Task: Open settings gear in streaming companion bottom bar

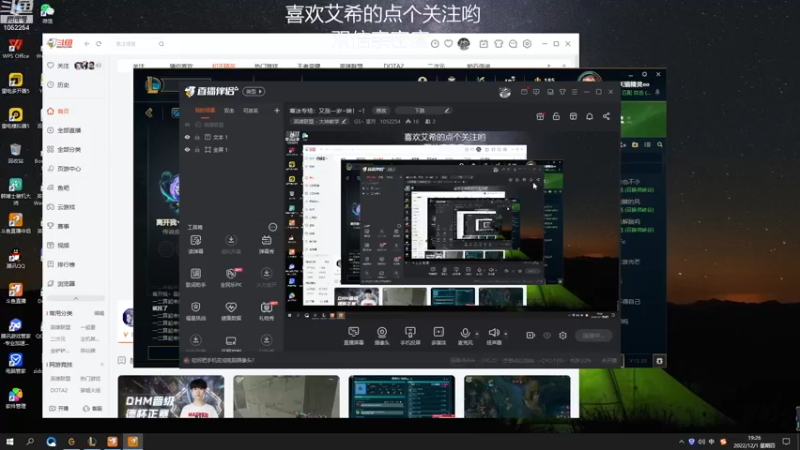Action: (563, 335)
